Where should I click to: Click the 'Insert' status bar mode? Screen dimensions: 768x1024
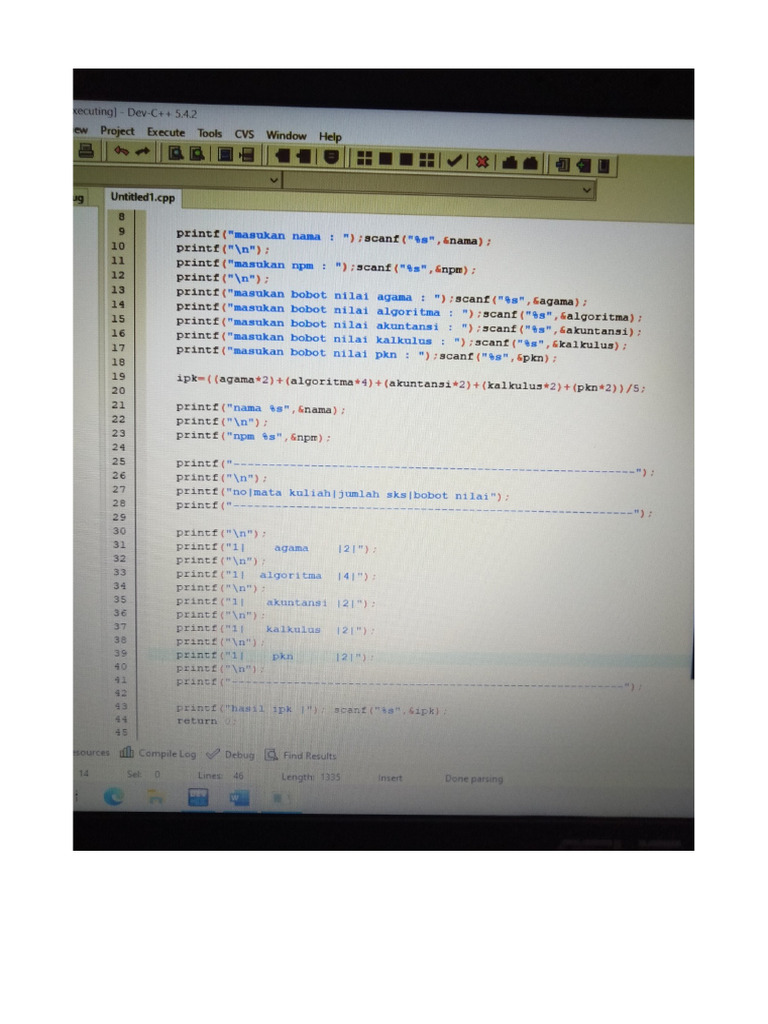tap(390, 778)
